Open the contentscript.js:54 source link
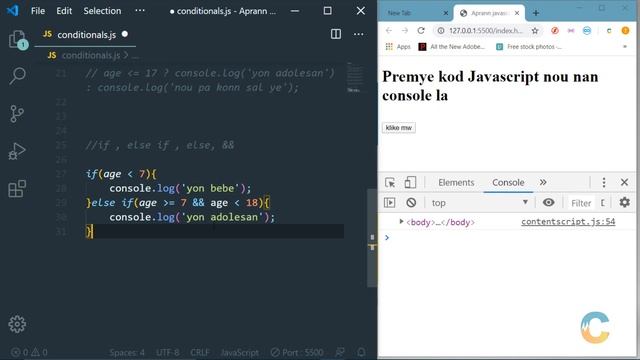640x360 pixels. point(568,222)
